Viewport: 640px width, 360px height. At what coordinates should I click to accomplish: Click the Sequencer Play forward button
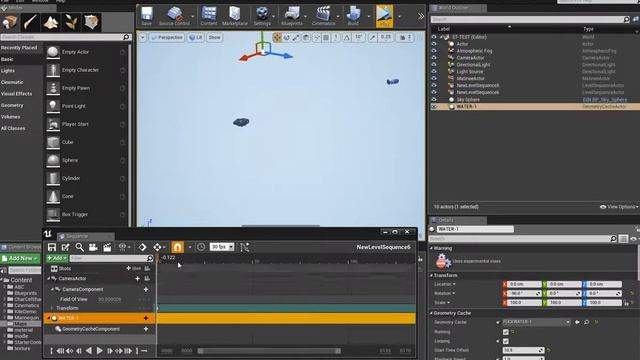(99, 351)
